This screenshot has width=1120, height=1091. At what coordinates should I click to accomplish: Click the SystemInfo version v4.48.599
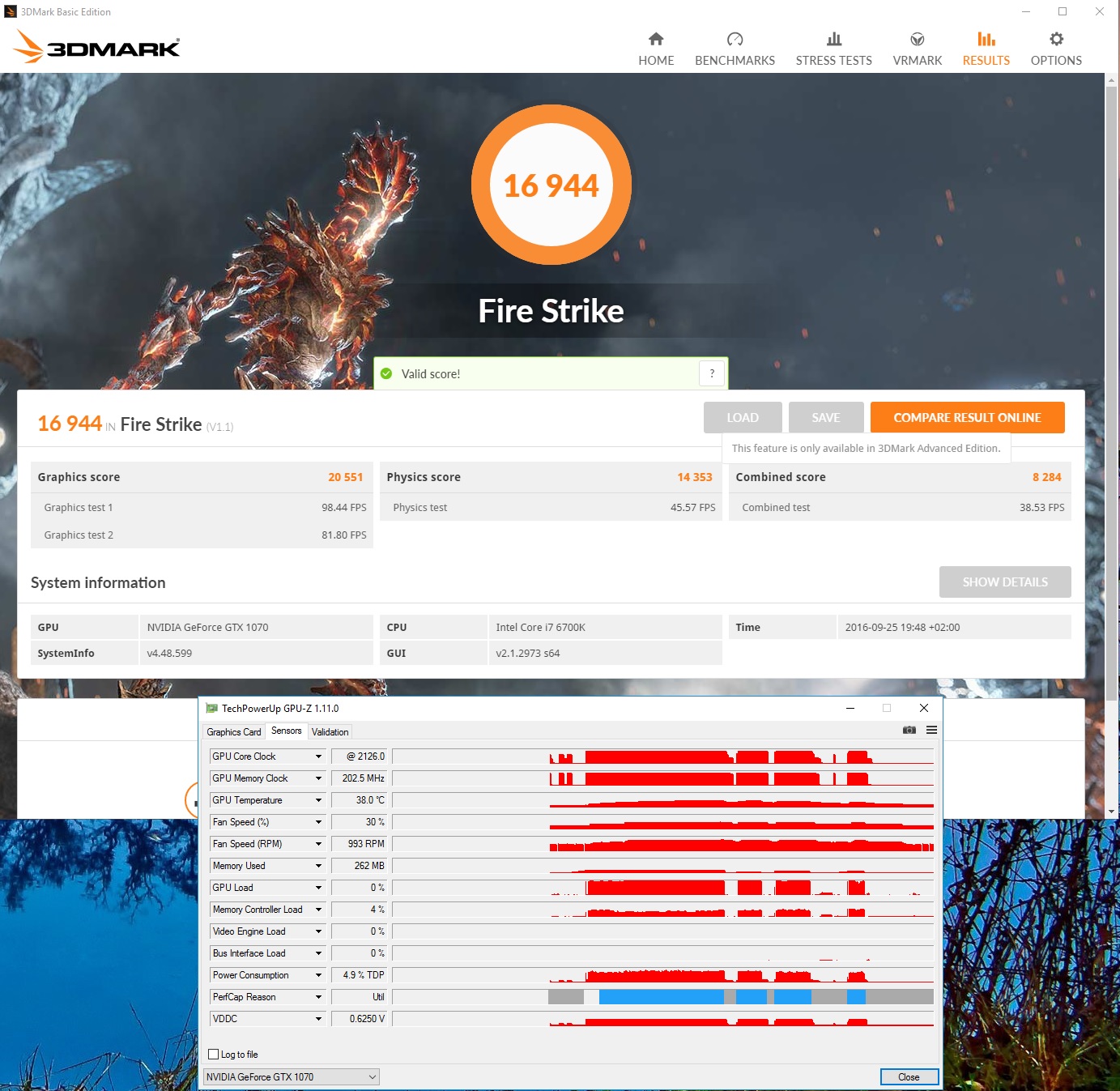click(x=169, y=653)
